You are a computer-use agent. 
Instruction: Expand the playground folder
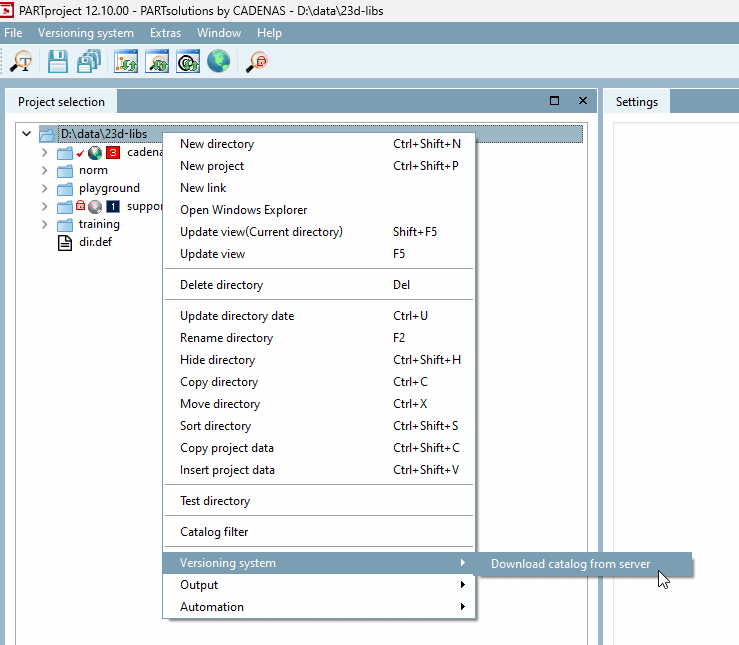click(x=44, y=188)
